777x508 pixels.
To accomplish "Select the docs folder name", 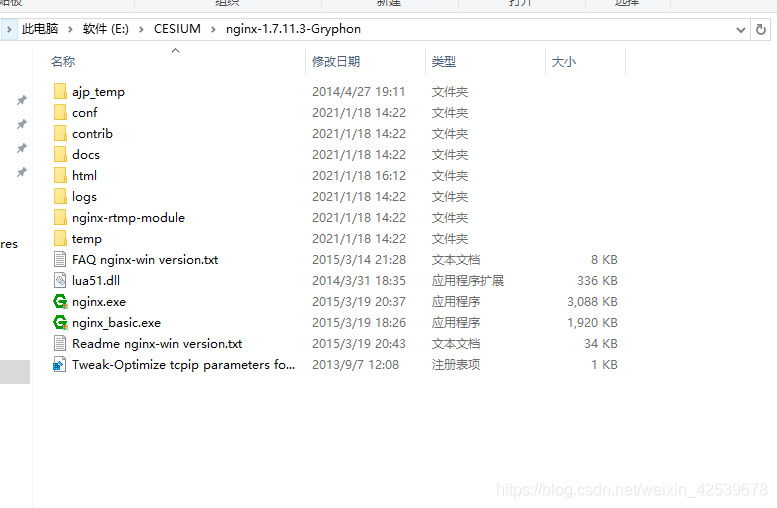I will (x=86, y=155).
